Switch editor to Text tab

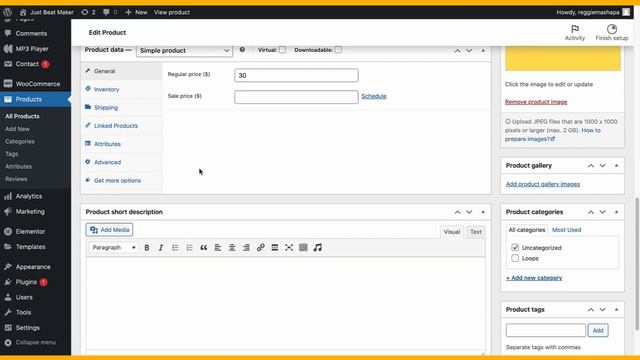[476, 231]
